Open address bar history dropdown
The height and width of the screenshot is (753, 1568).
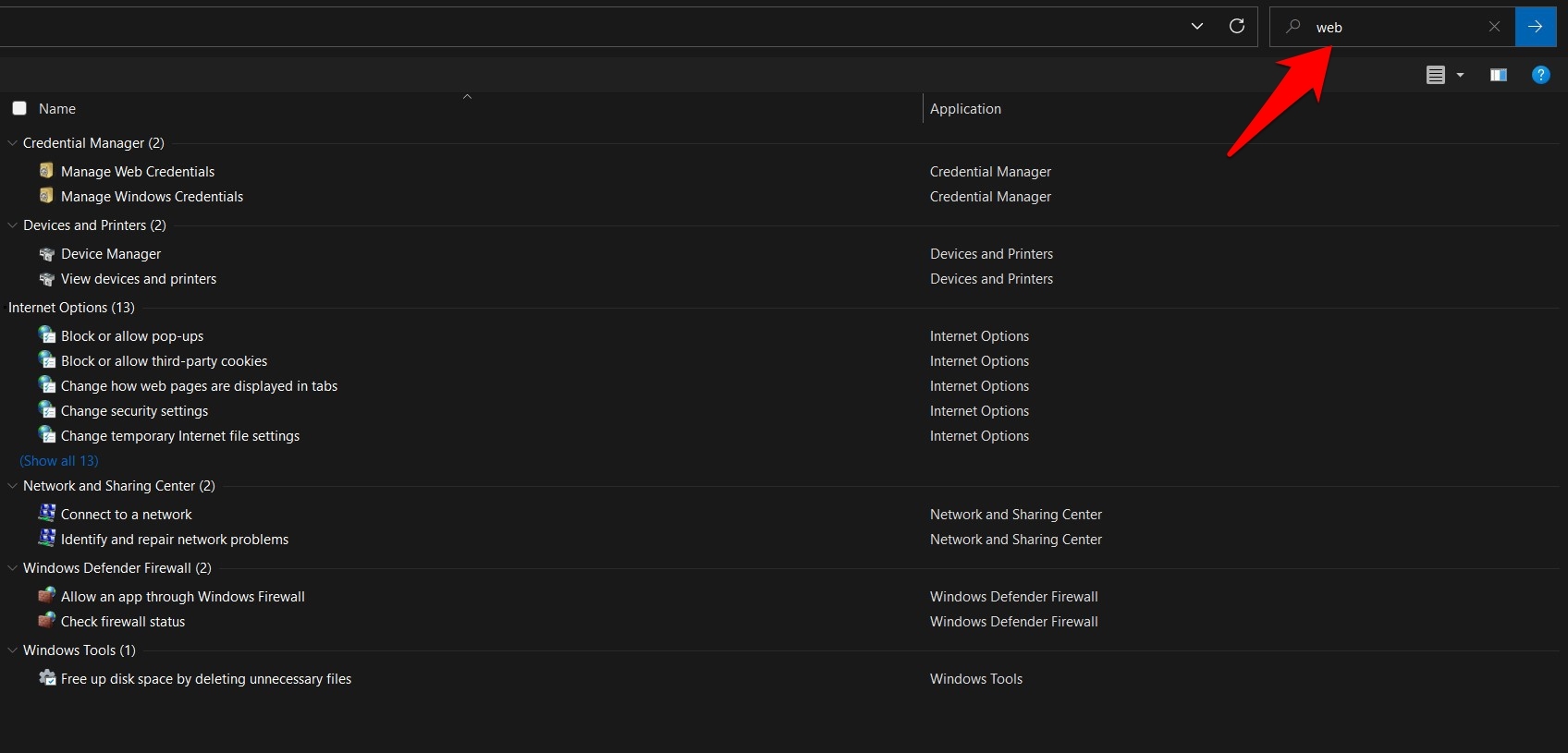tap(1197, 26)
